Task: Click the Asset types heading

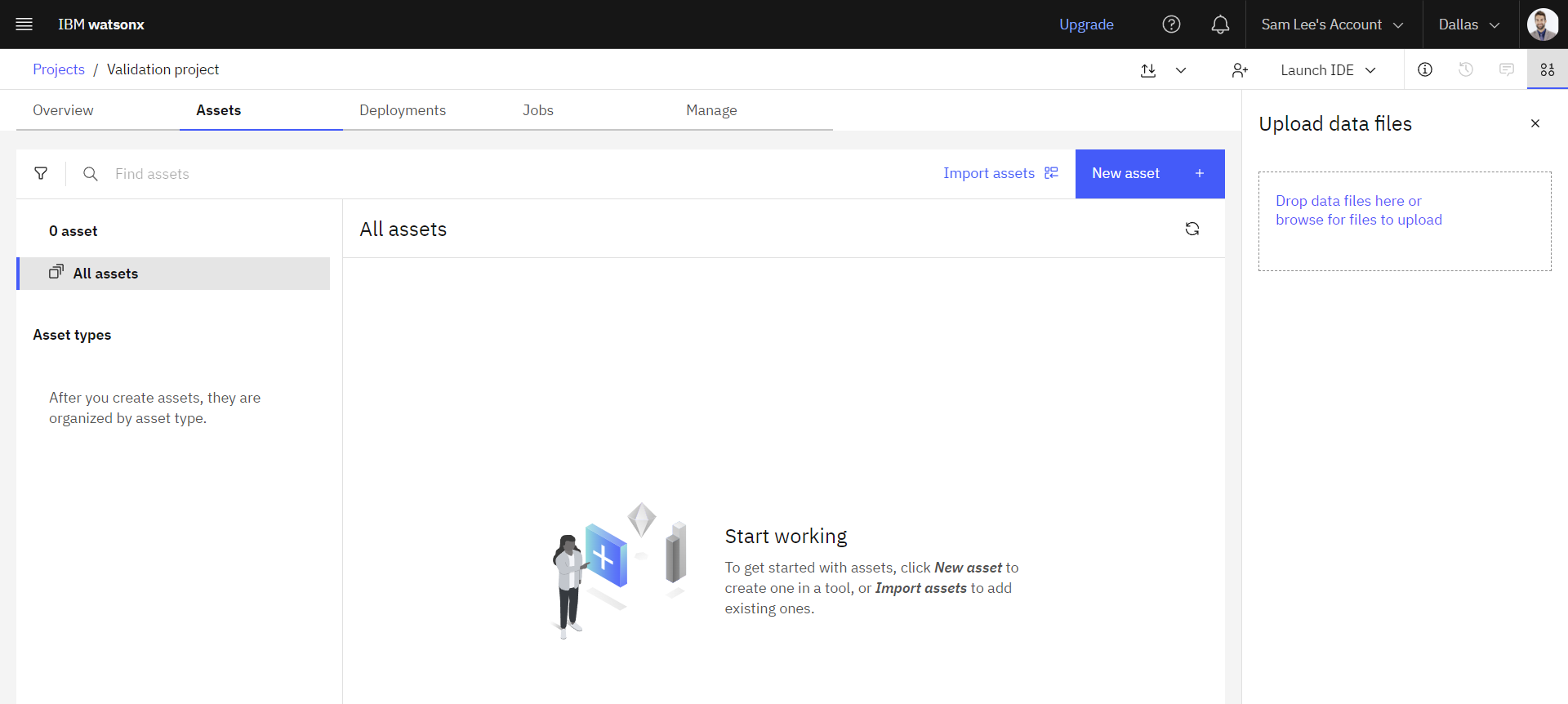Action: tap(72, 335)
